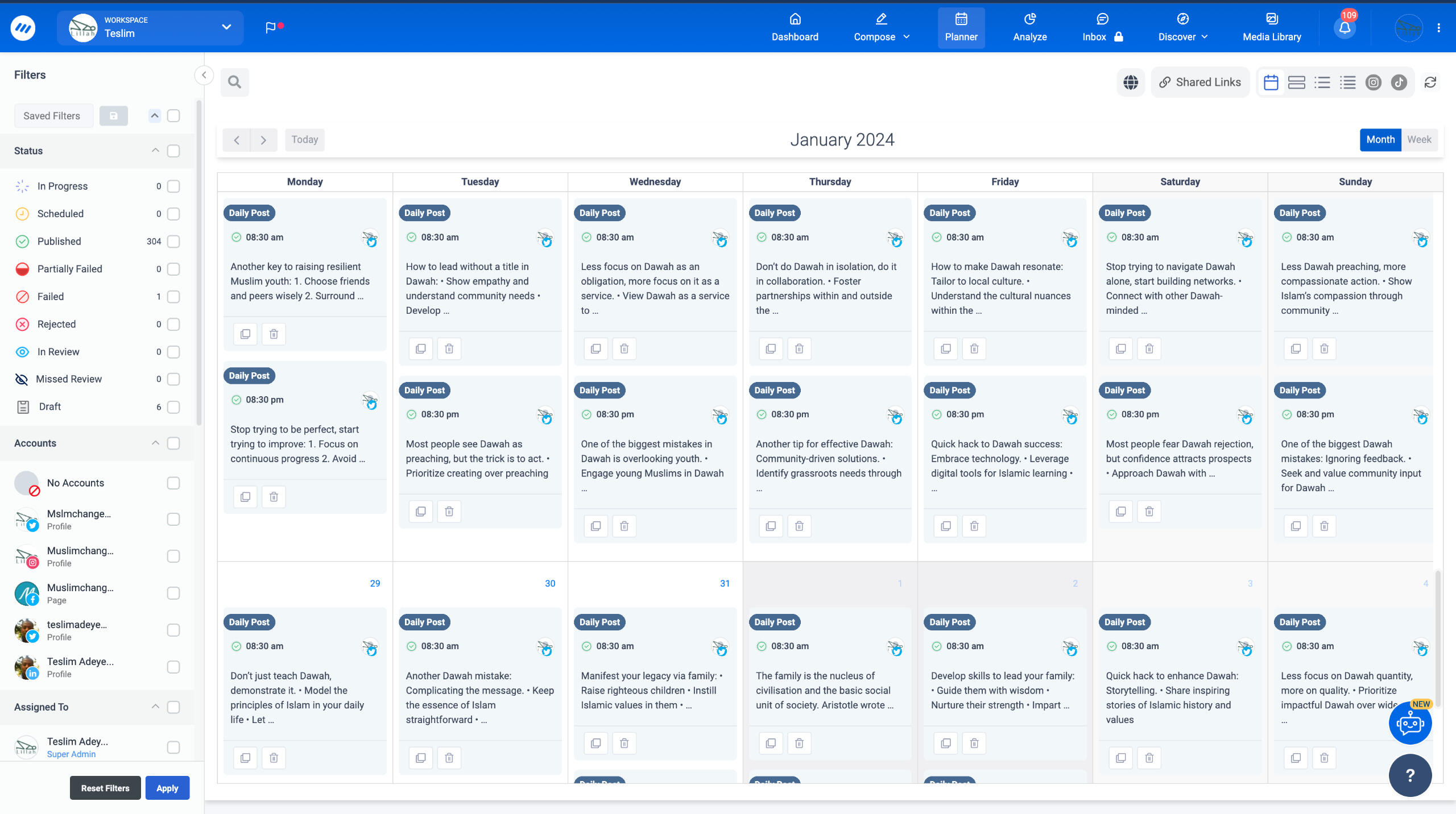Check the Published status filter checkbox
1456x814 pixels.
pos(173,241)
